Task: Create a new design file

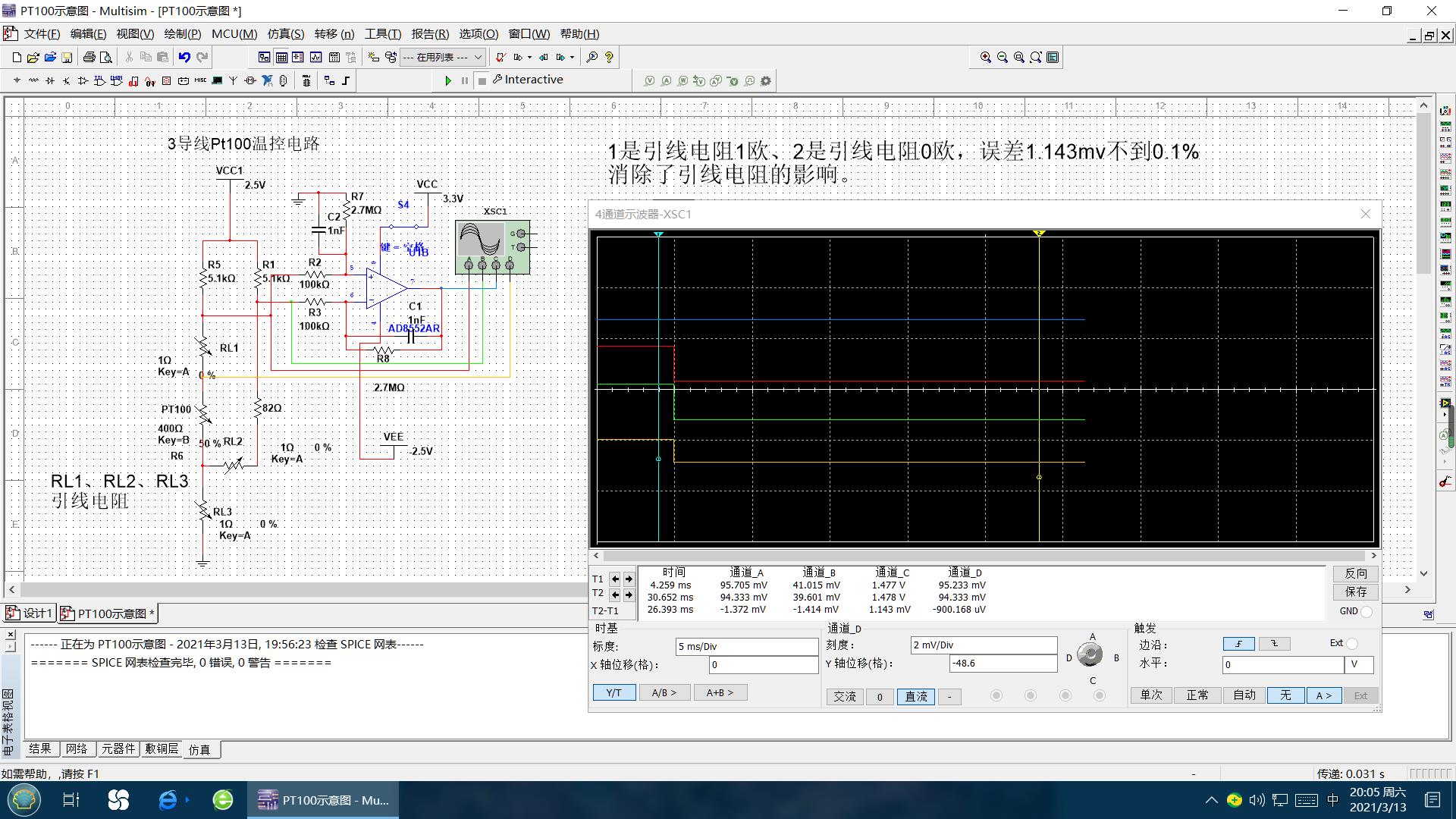Action: (x=17, y=57)
